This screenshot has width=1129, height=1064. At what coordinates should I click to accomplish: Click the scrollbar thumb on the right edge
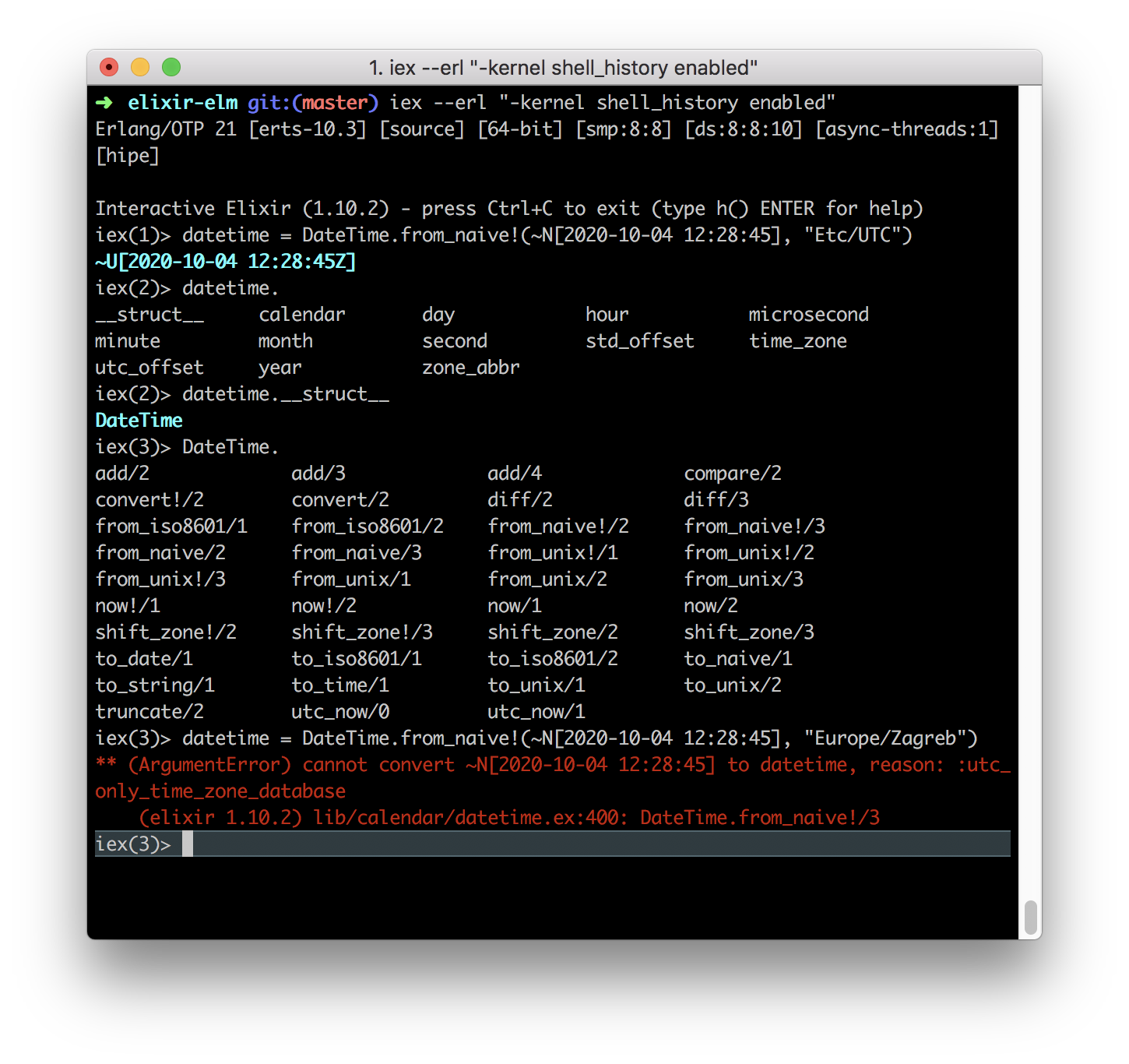click(1030, 917)
